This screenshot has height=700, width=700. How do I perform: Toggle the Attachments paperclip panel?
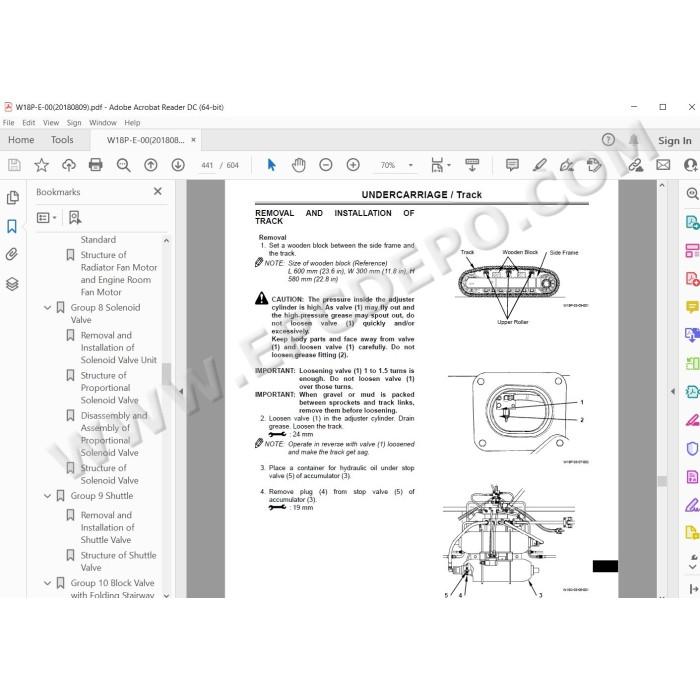12,255
